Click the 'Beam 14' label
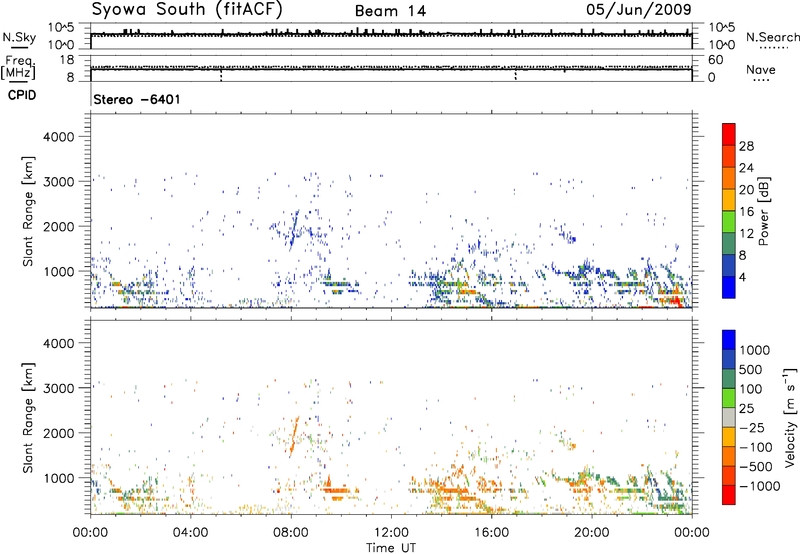Viewport: 800px width, 554px height. pyautogui.click(x=390, y=11)
